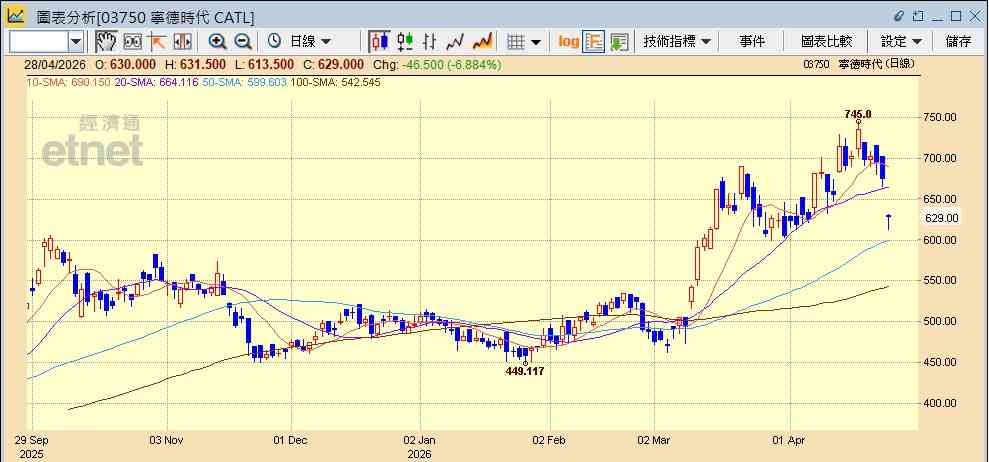Image resolution: width=989 pixels, height=462 pixels.
Task: Click the 600.00 price axis label
Action: point(942,240)
